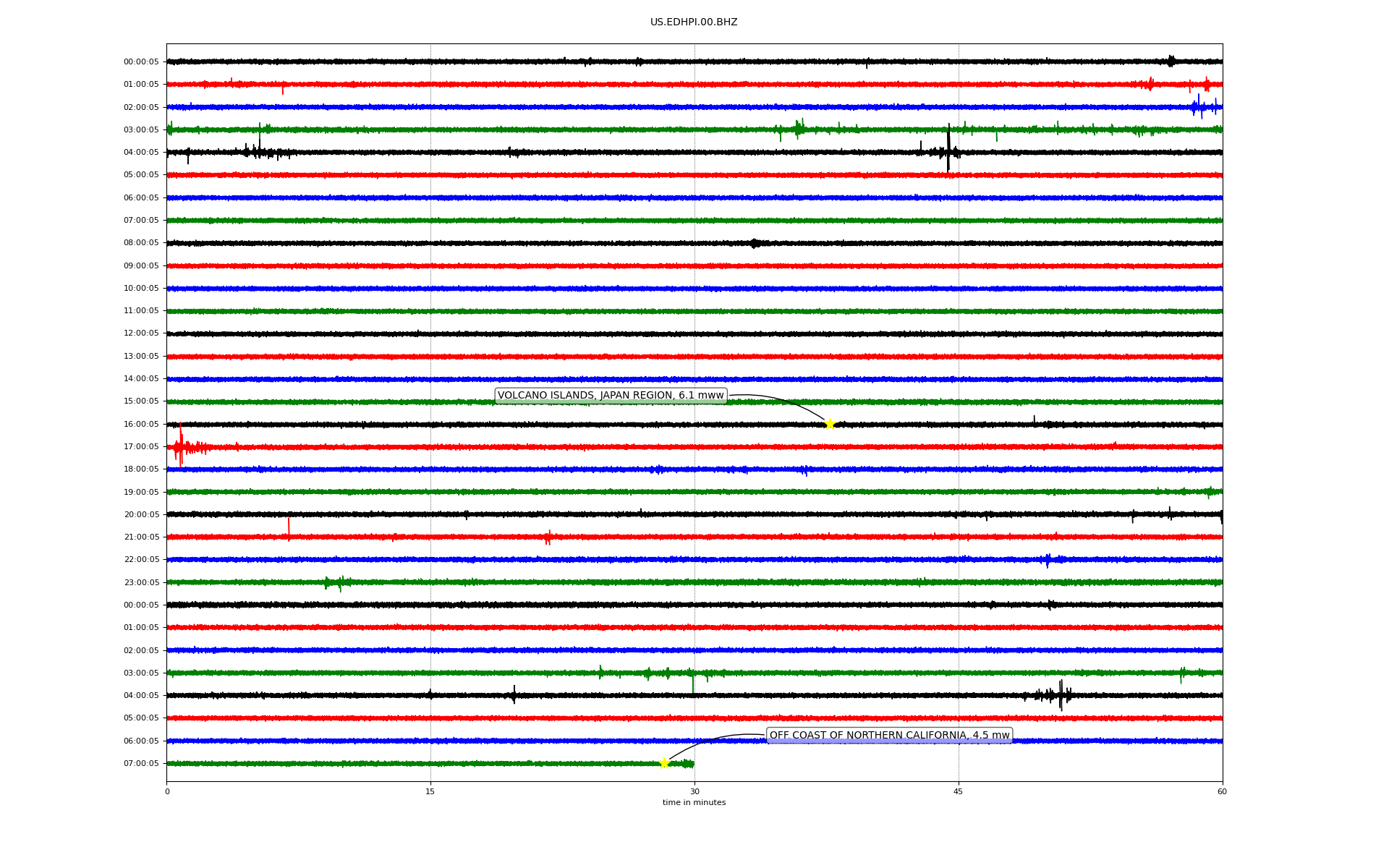
Task: Click the final 07:00:05 row time label
Action: (x=141, y=764)
